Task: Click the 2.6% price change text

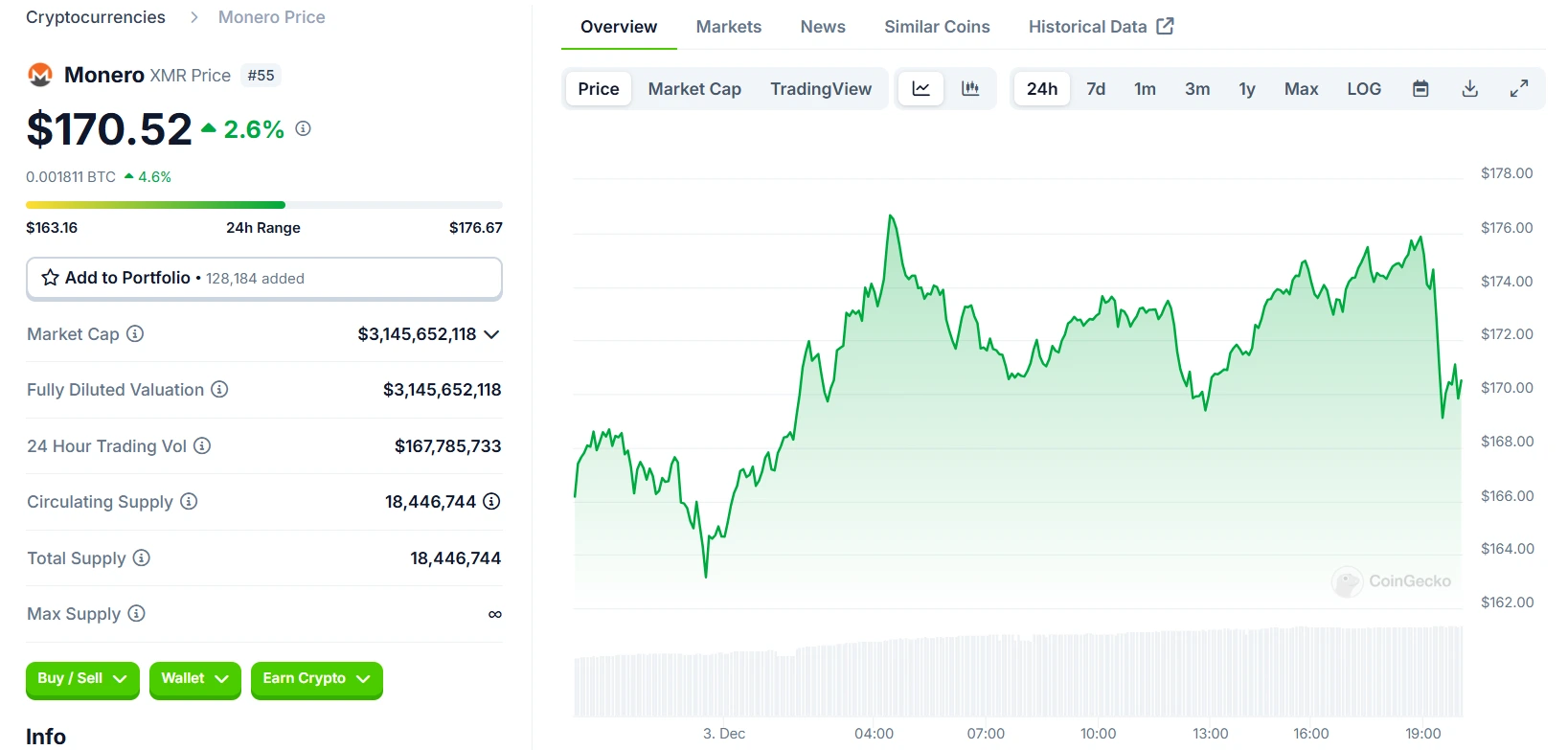Action: point(254,129)
